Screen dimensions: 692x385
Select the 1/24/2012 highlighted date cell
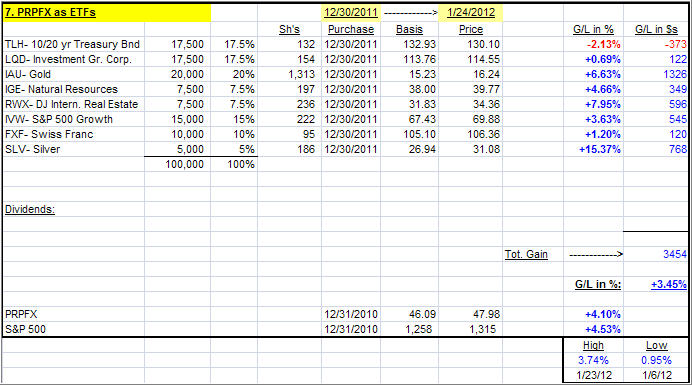[x=470, y=12]
